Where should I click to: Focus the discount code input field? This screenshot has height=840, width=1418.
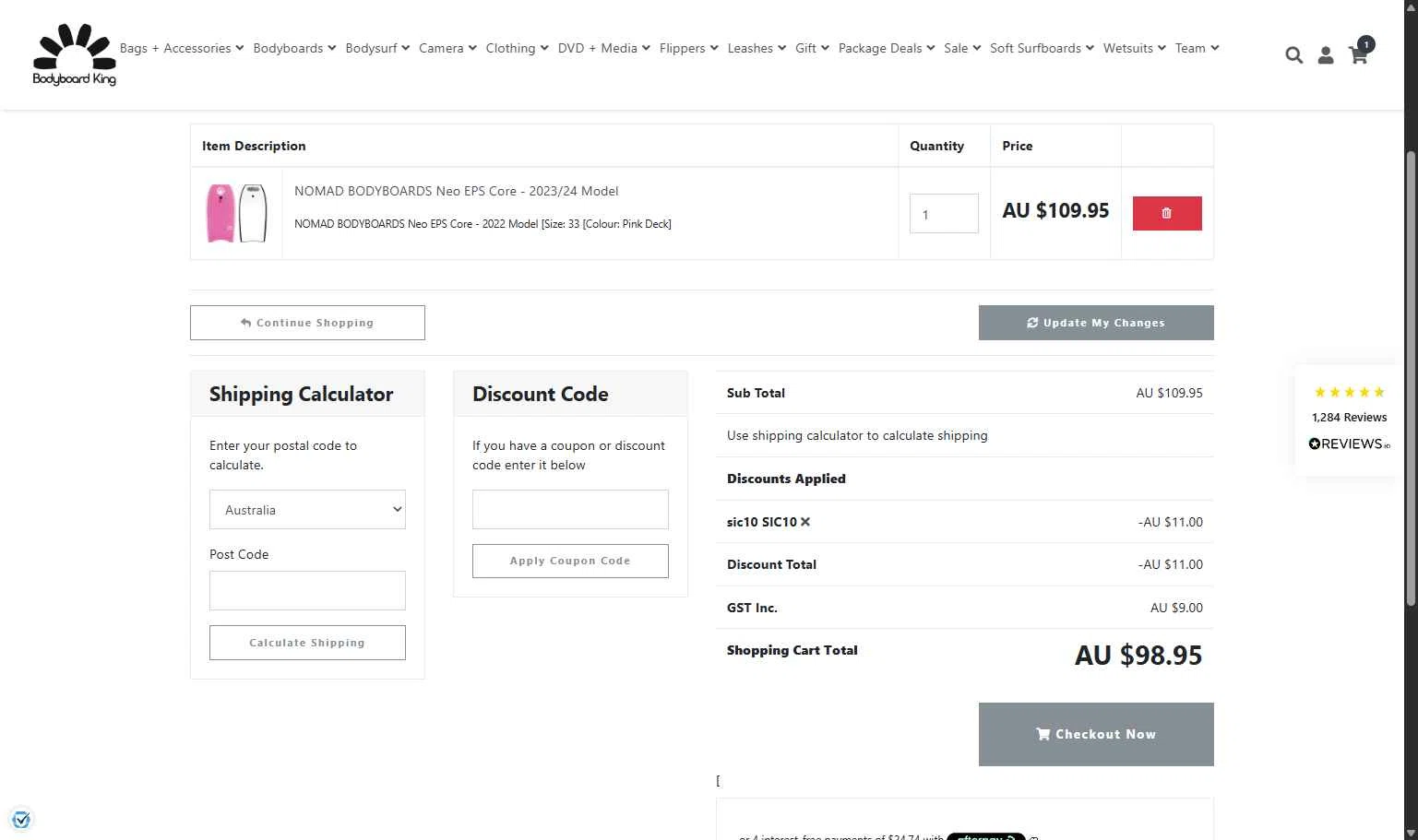coord(570,510)
